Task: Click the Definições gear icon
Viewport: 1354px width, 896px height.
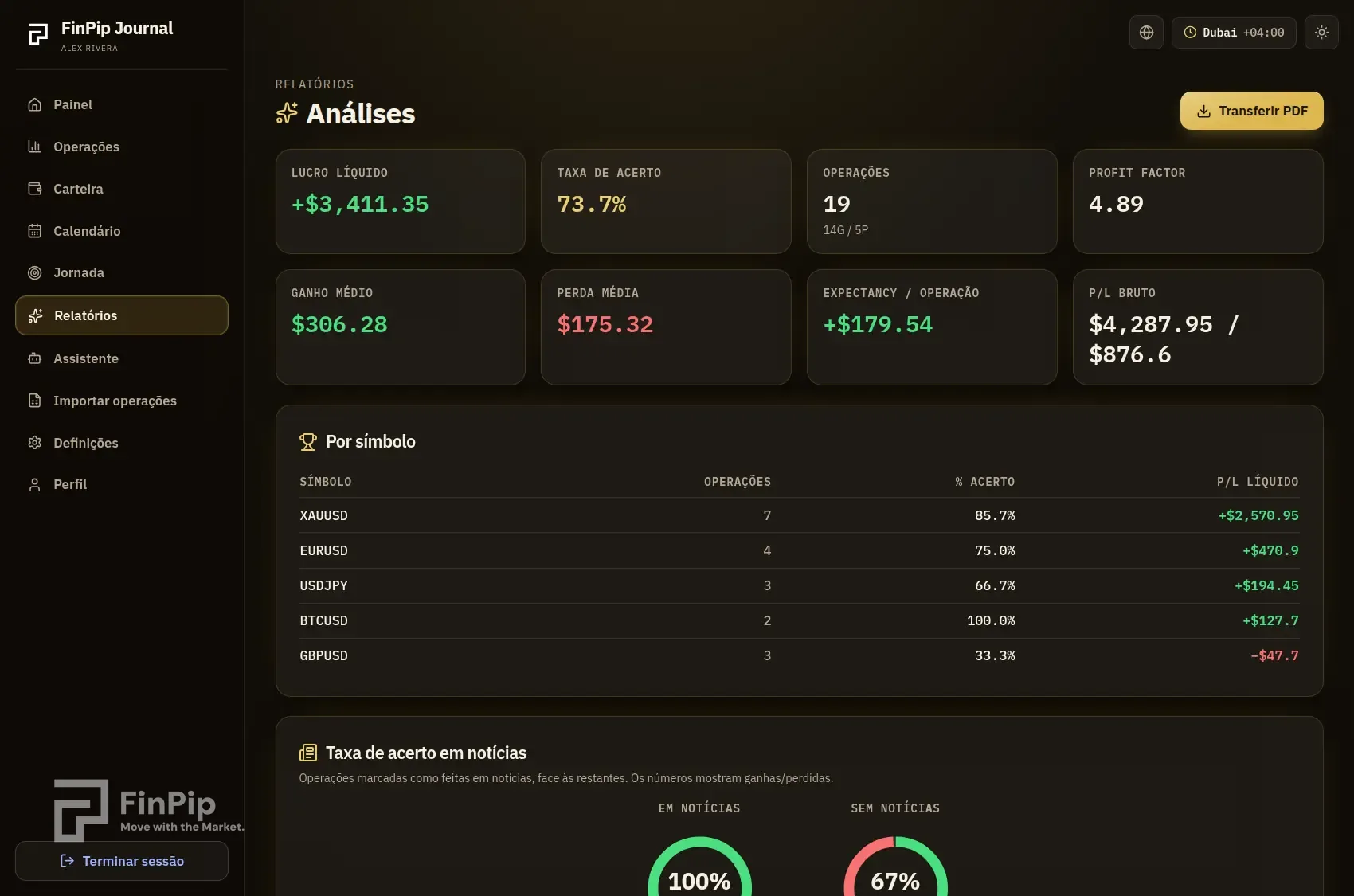Action: tap(35, 443)
